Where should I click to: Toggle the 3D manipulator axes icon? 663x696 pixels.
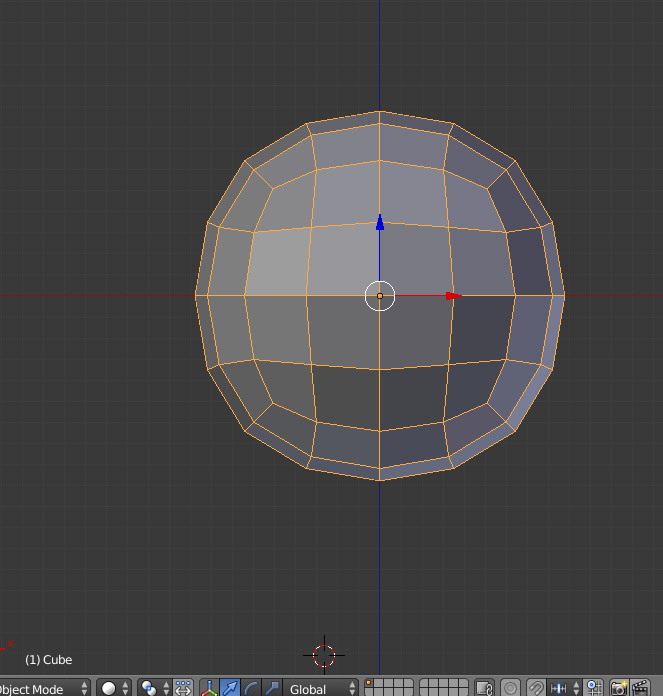(x=209, y=688)
